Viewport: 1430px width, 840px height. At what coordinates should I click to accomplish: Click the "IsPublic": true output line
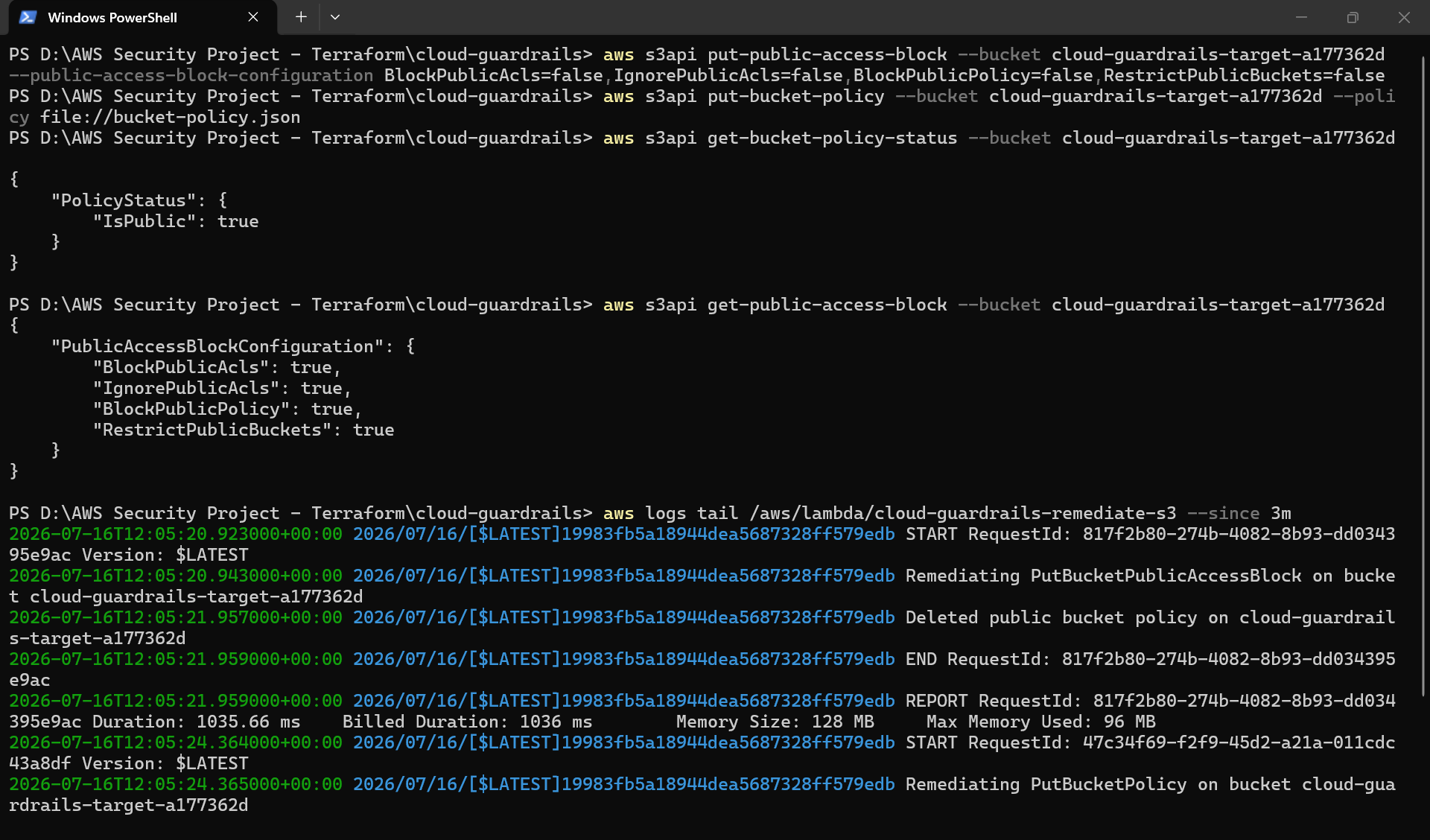click(x=176, y=221)
